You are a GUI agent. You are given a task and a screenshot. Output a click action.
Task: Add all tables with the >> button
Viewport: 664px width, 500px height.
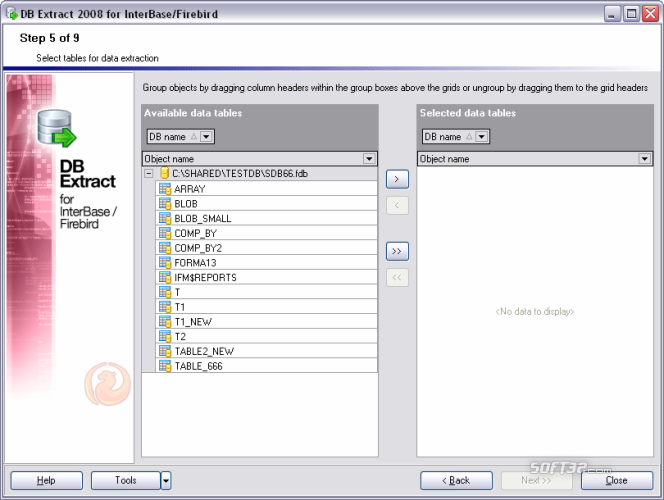397,251
